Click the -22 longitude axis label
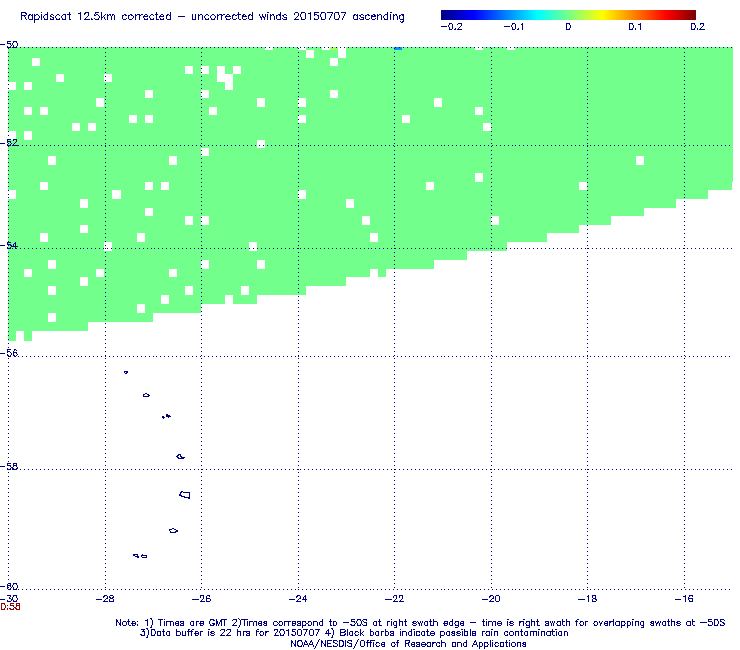The width and height of the screenshot is (740, 650). pyautogui.click(x=395, y=599)
